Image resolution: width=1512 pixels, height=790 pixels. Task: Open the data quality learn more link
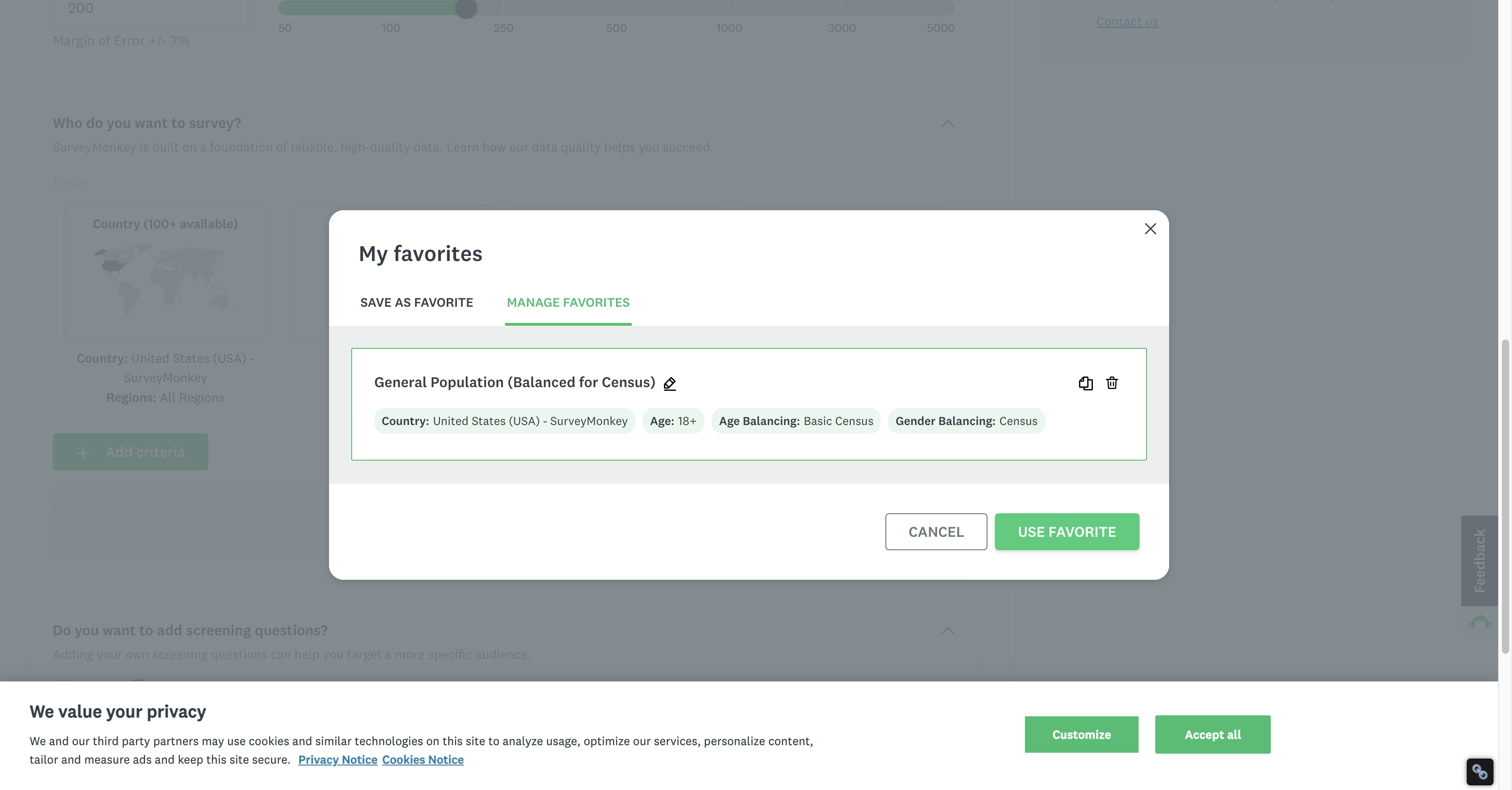[579, 147]
